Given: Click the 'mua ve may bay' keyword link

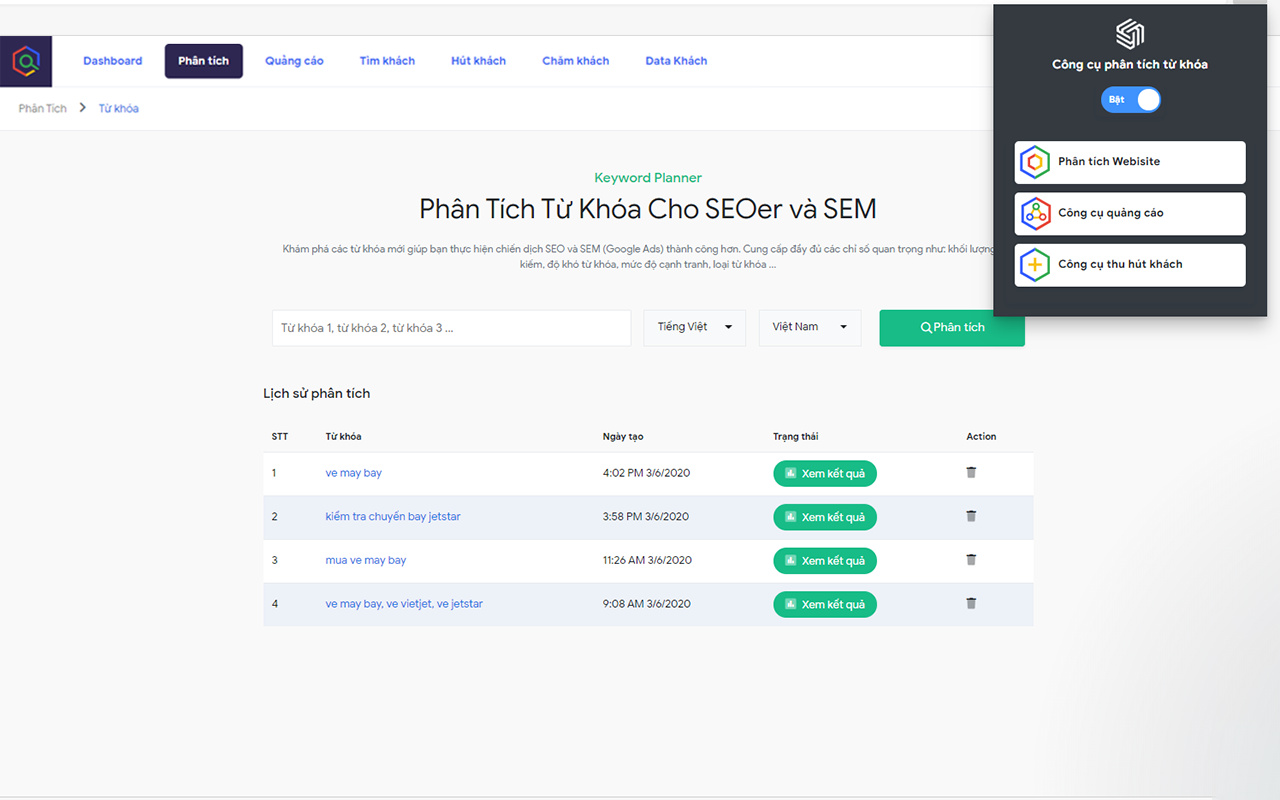Looking at the screenshot, I should tap(366, 560).
